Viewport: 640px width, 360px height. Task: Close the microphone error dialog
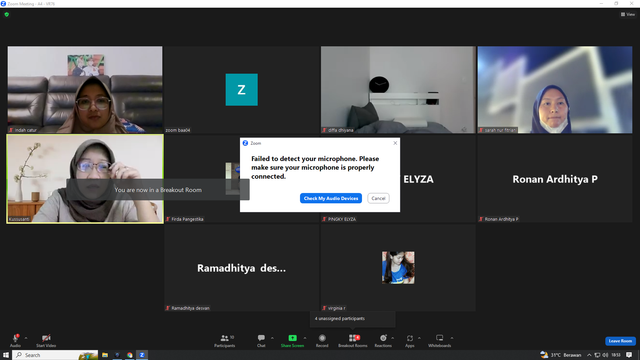coord(395,143)
